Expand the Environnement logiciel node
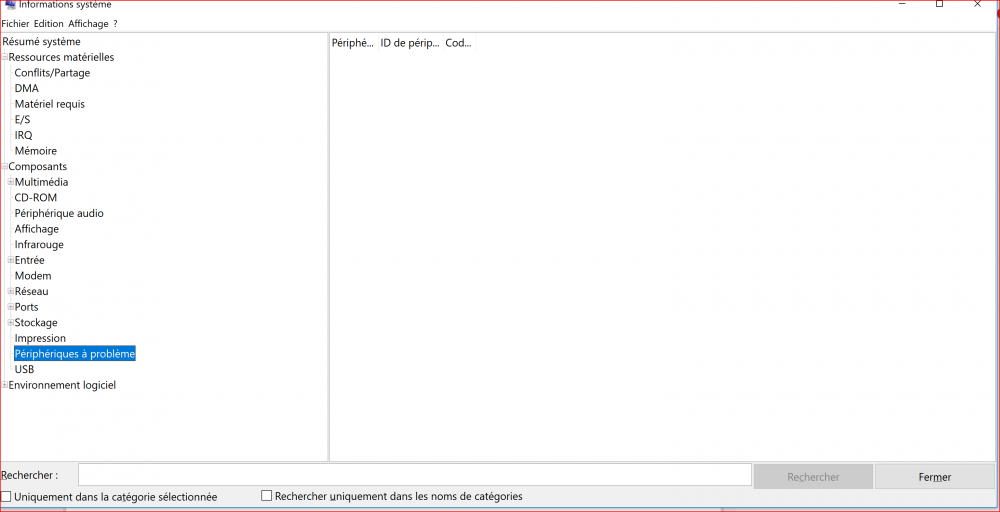 [4, 385]
